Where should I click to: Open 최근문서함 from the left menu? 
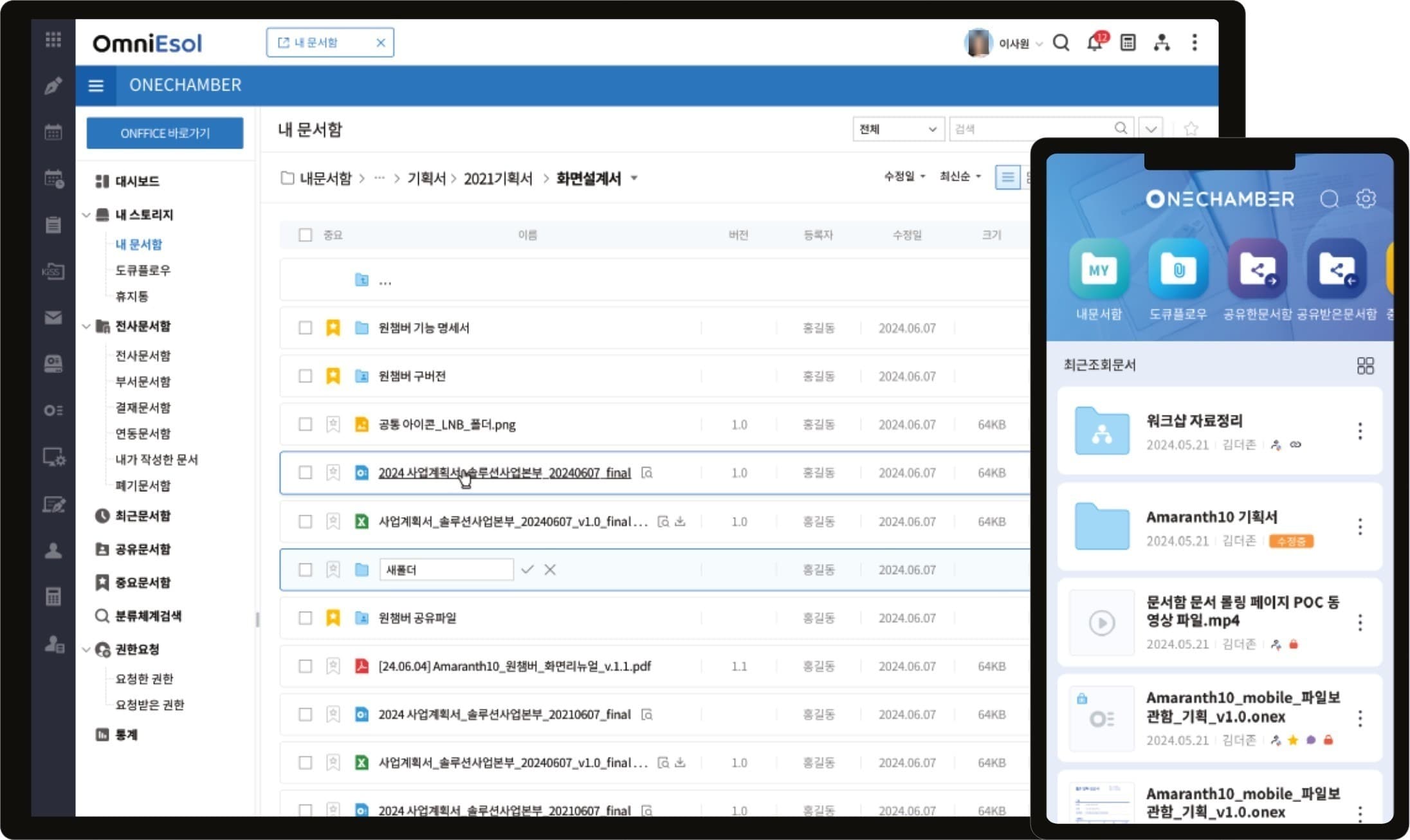pyautogui.click(x=143, y=516)
